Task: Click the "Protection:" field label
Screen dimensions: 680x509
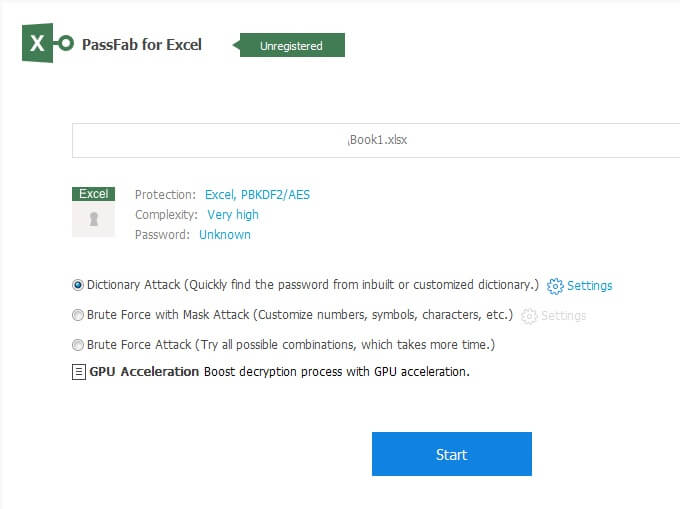Action: 165,195
